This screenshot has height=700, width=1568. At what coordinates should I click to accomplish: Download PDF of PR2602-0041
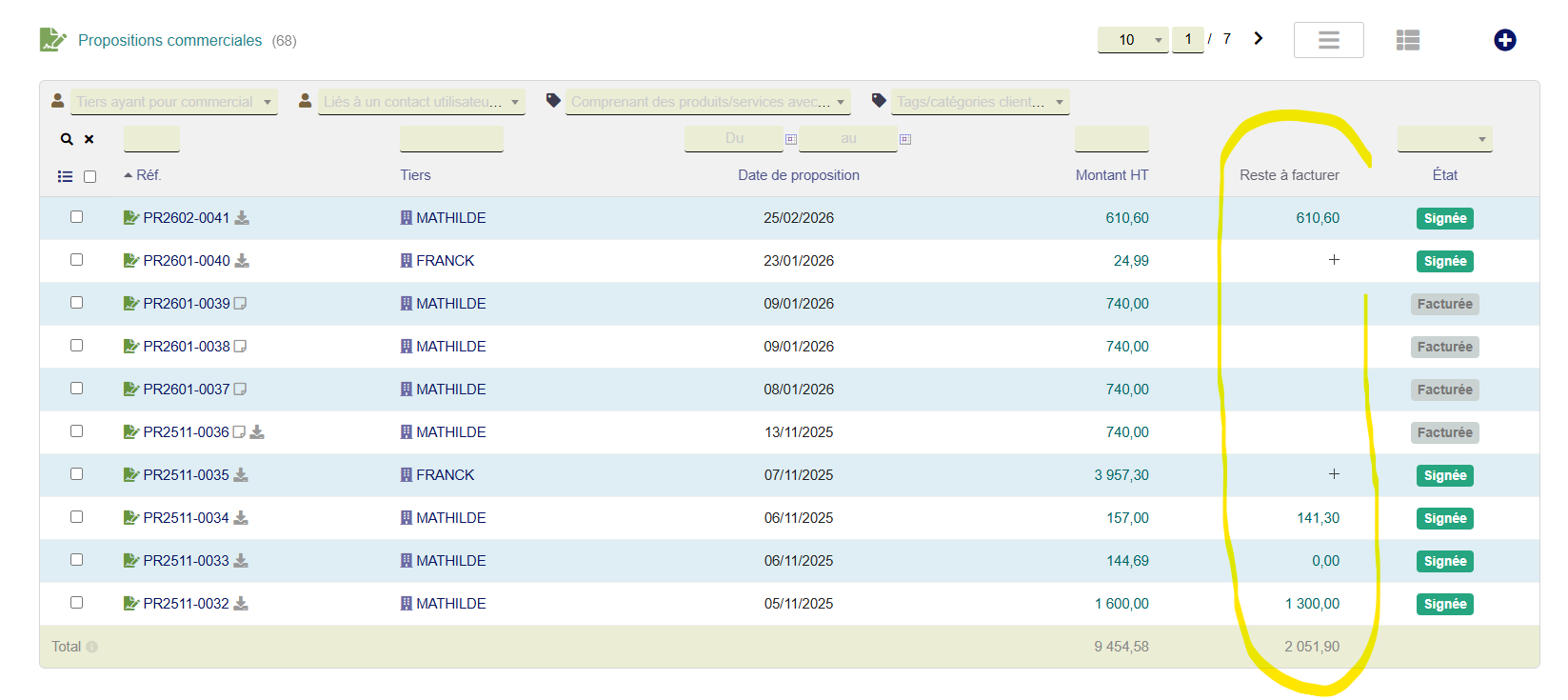(x=242, y=218)
